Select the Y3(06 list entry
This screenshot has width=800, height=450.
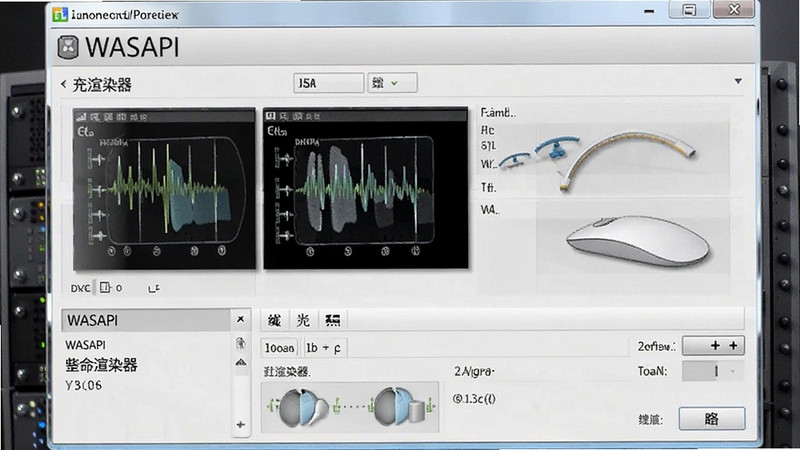coord(84,385)
